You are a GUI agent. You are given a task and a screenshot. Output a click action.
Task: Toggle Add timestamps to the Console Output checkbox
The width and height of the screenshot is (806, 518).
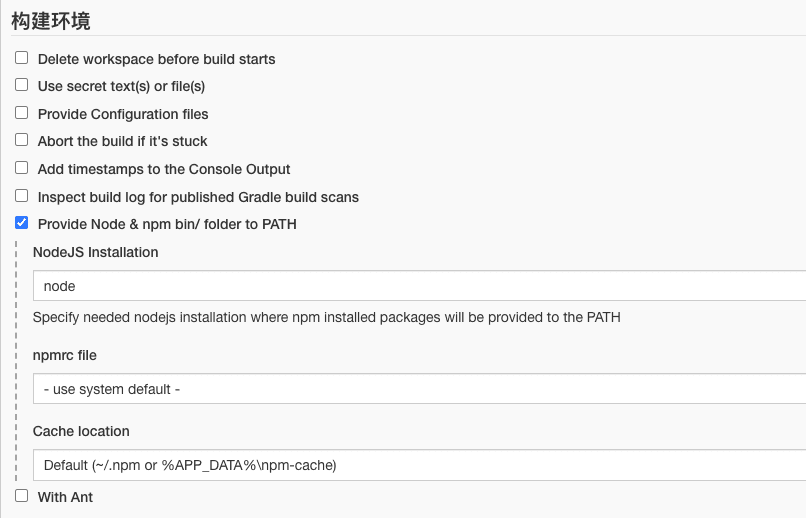22,168
